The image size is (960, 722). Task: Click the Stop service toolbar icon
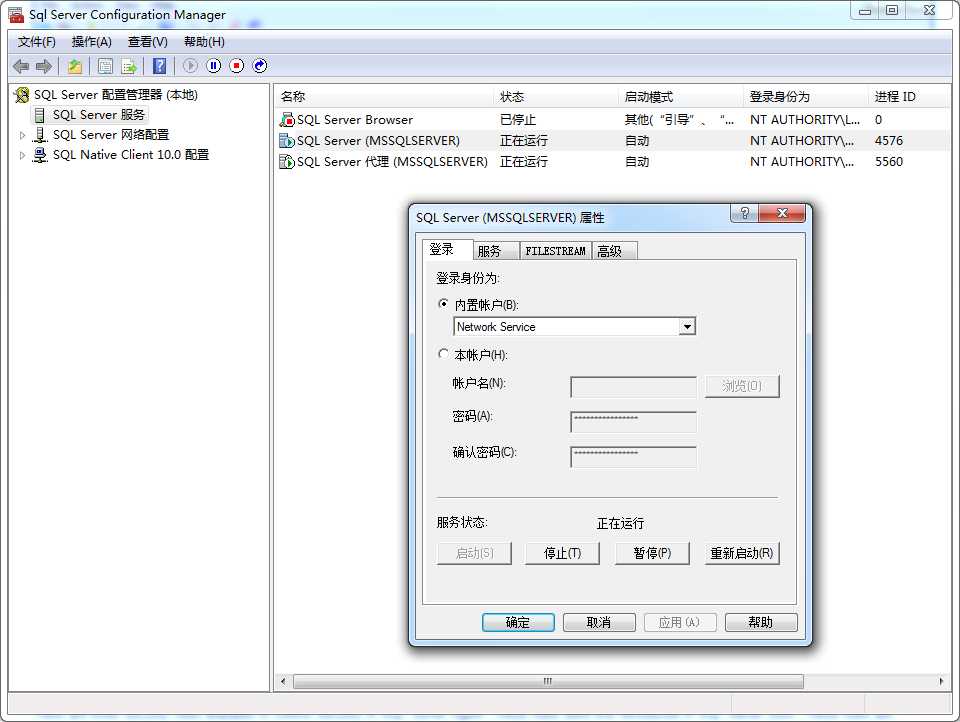point(237,66)
